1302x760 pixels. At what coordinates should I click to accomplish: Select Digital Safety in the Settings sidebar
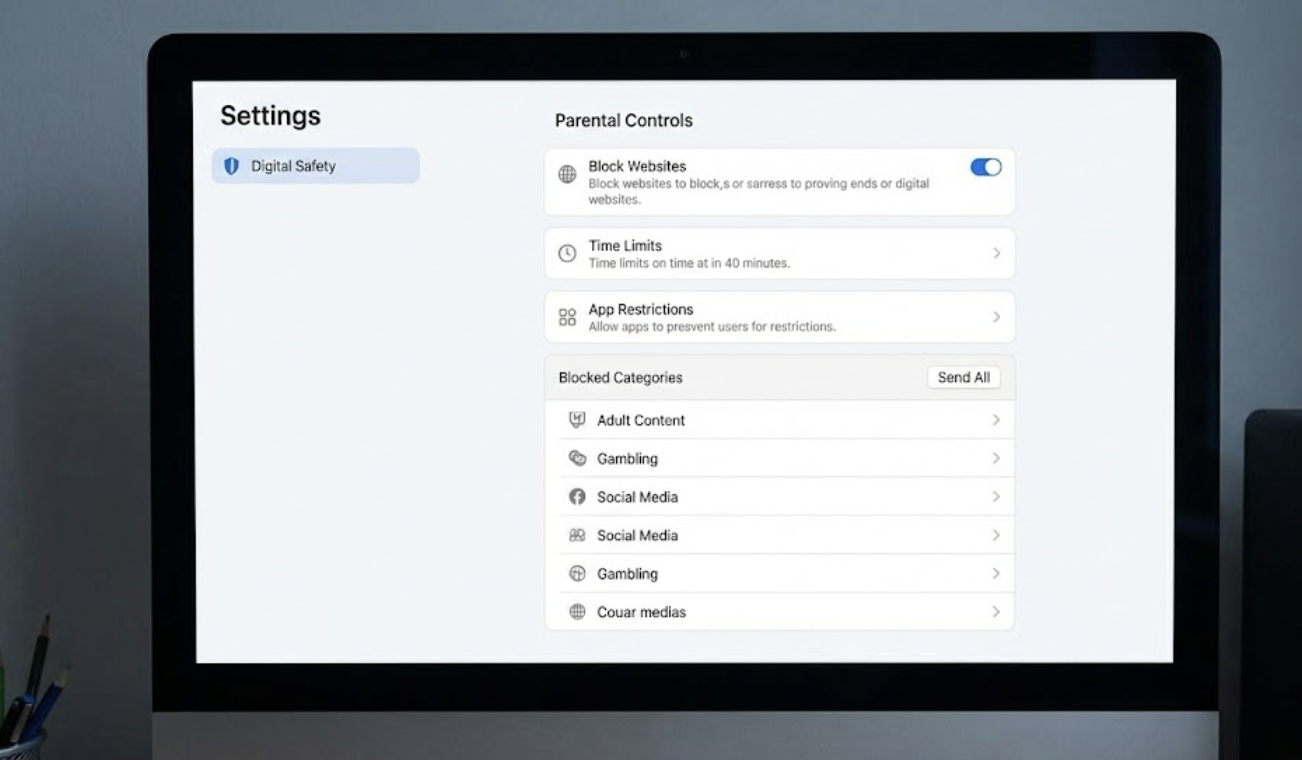click(x=315, y=166)
